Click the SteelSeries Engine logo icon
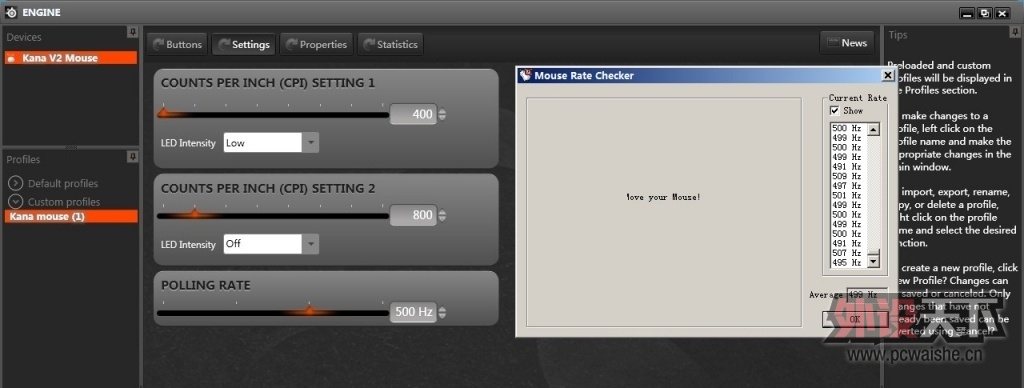This screenshot has width=1024, height=388. point(11,12)
